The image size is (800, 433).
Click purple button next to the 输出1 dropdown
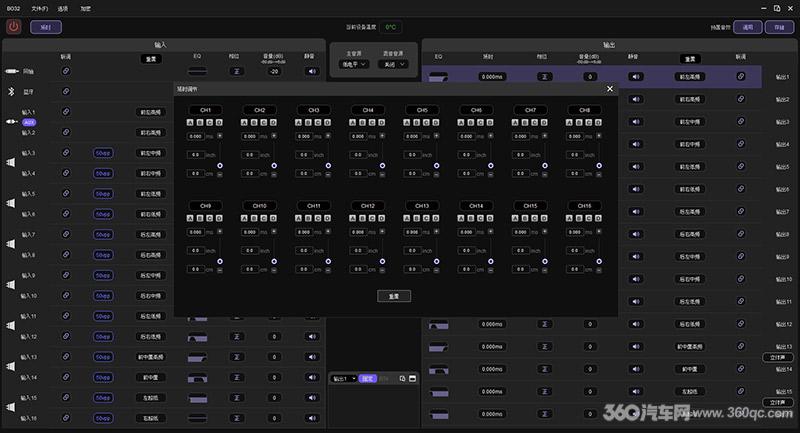(x=367, y=378)
